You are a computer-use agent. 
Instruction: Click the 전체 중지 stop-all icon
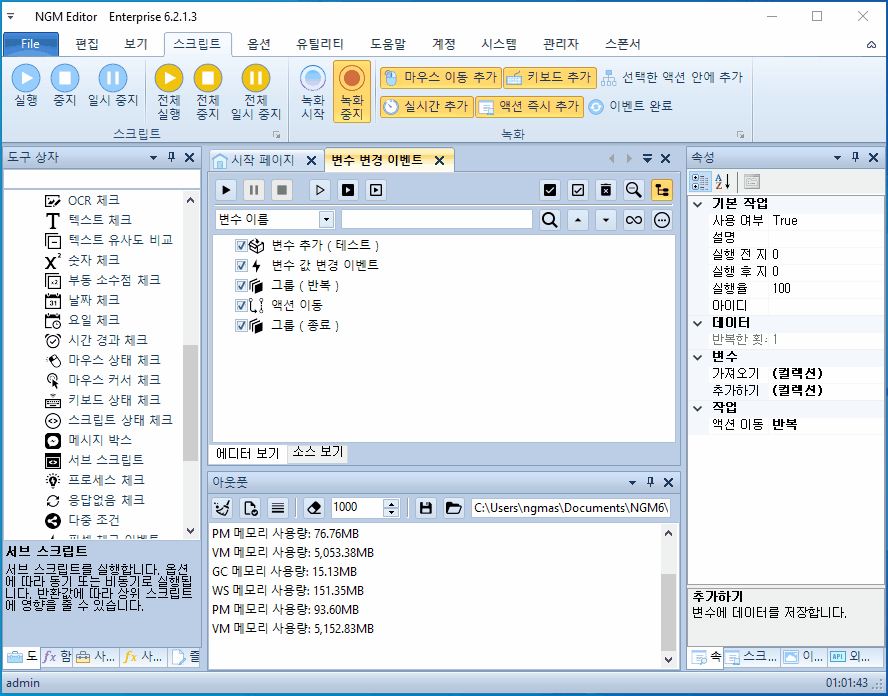[208, 78]
